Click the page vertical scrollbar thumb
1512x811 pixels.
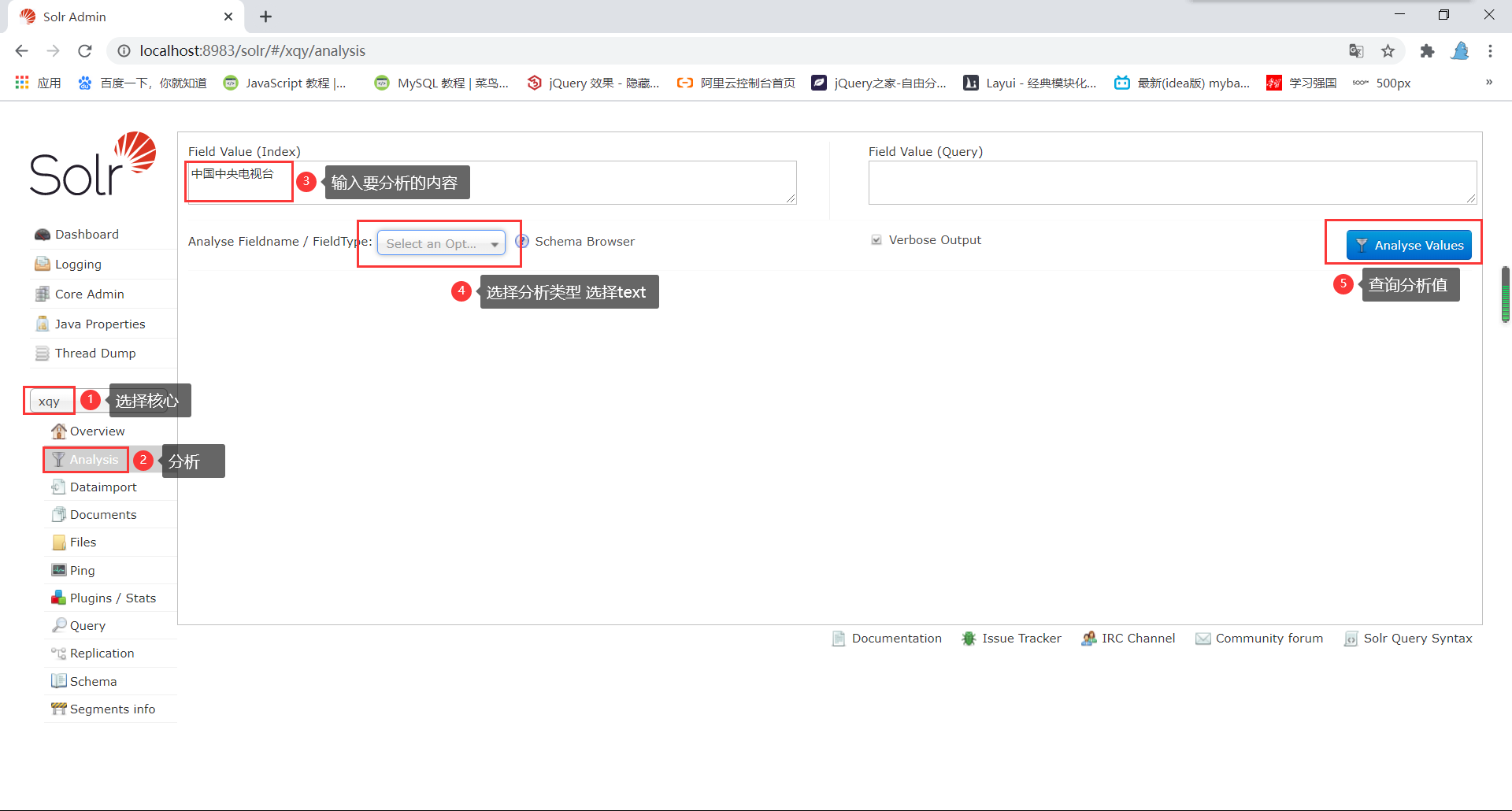[1506, 294]
